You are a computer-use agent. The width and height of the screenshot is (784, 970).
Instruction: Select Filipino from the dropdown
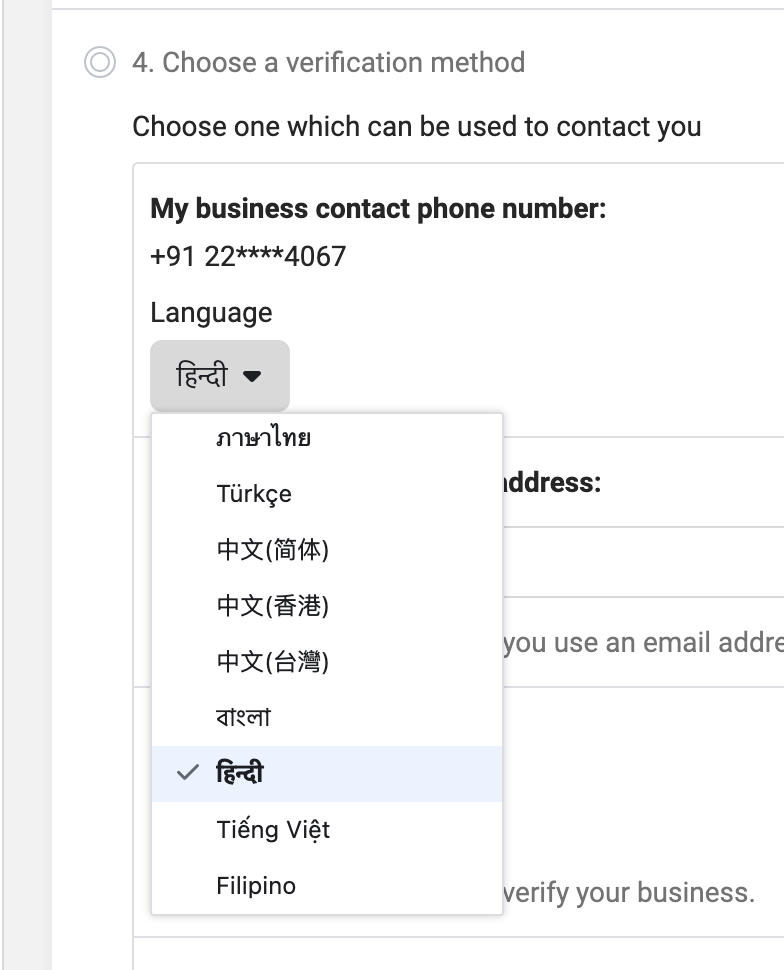click(256, 886)
